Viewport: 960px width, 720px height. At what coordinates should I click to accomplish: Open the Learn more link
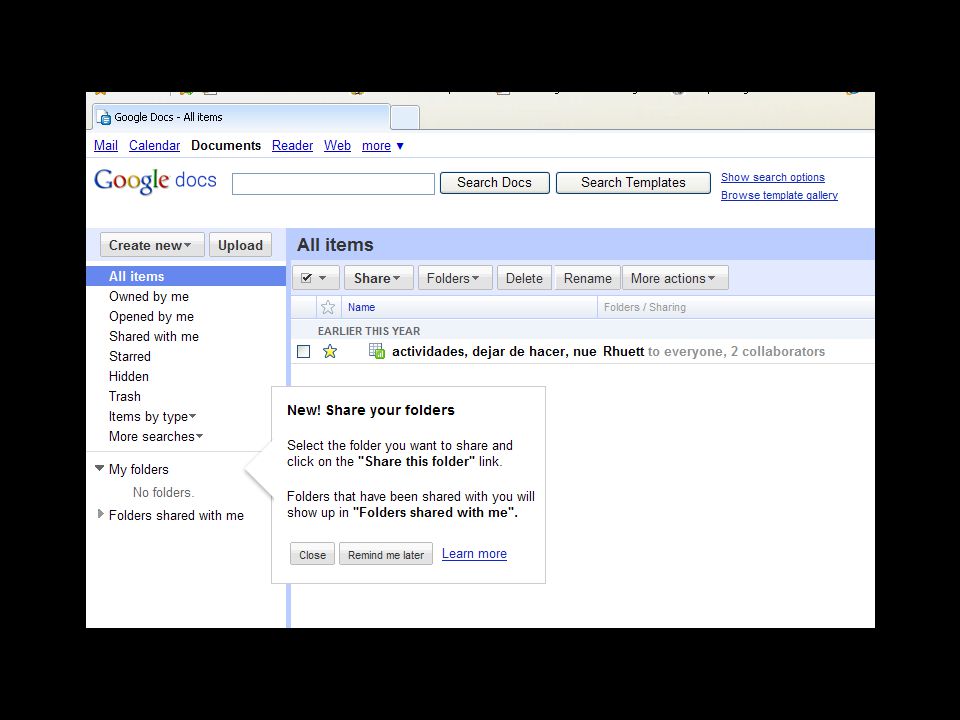tap(474, 553)
